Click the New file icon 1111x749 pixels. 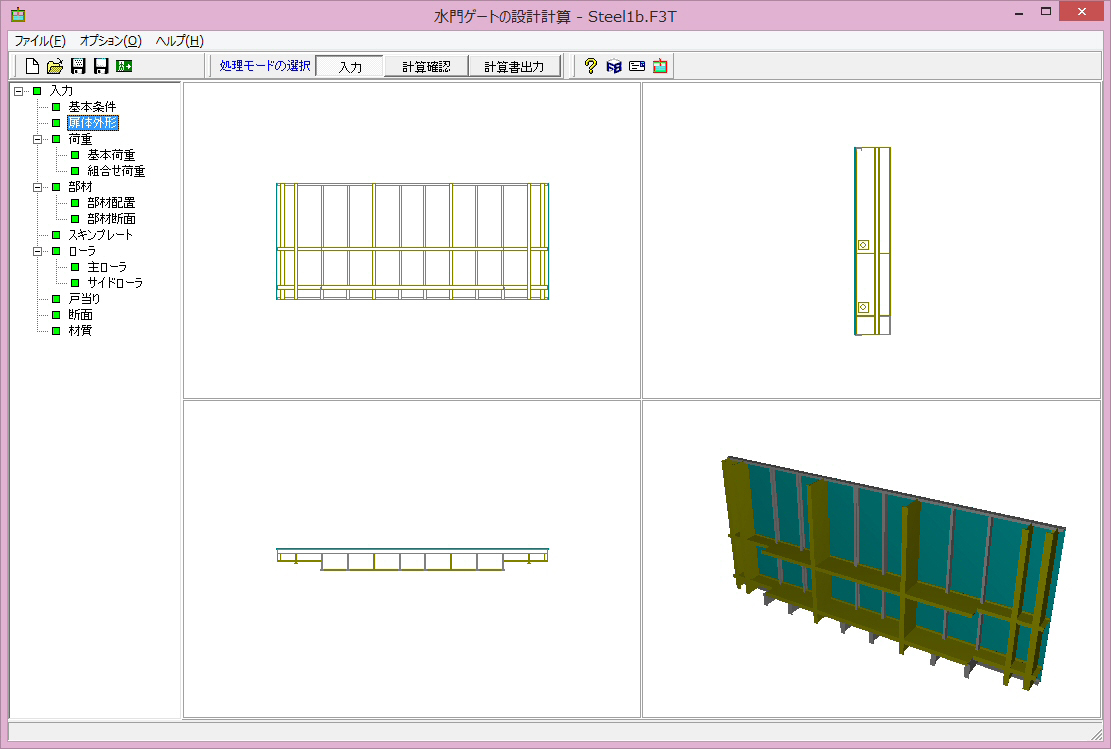pos(32,66)
